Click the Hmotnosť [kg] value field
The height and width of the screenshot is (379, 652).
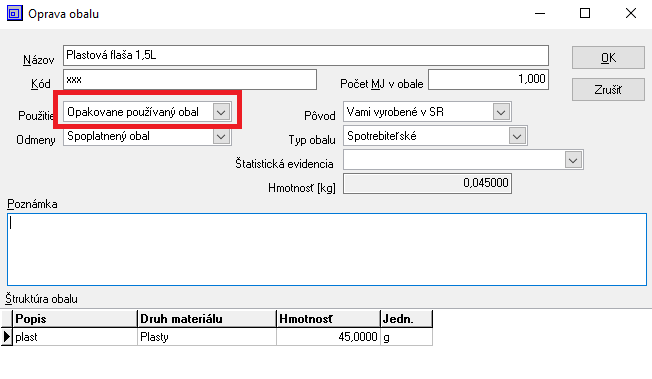tap(427, 183)
